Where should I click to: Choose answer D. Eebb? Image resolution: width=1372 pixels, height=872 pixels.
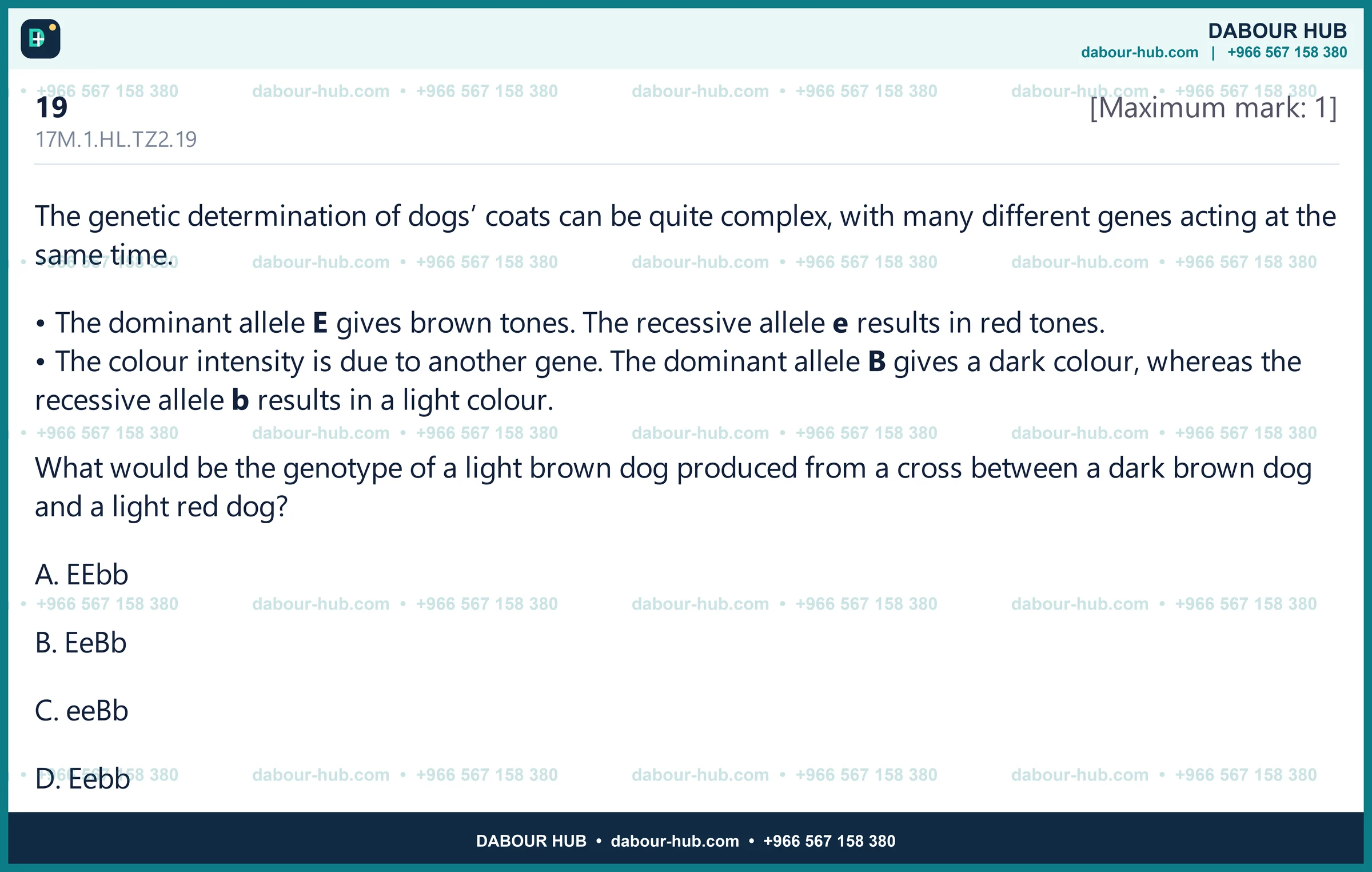point(83,779)
